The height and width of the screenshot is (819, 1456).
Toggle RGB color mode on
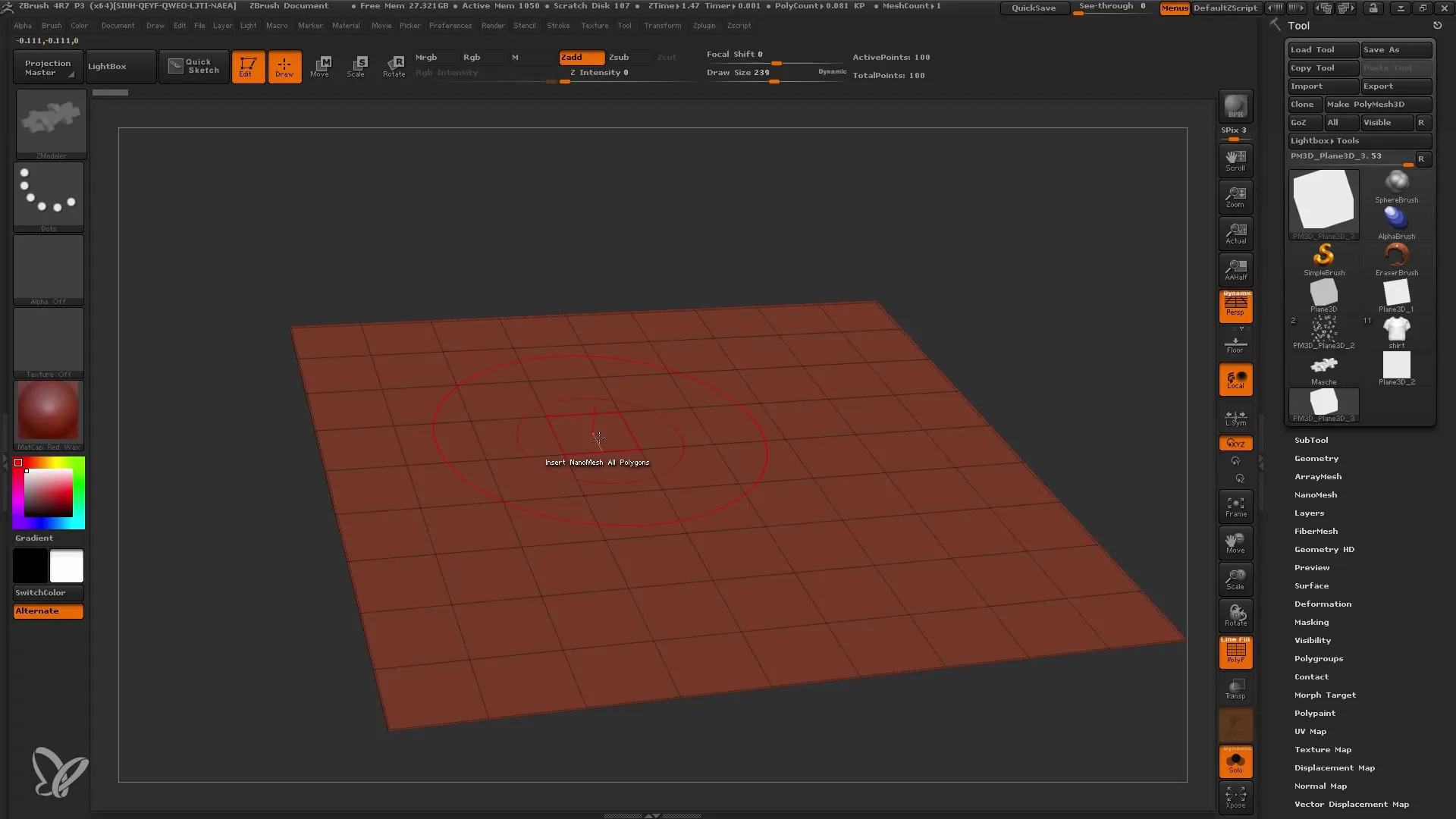tap(471, 56)
